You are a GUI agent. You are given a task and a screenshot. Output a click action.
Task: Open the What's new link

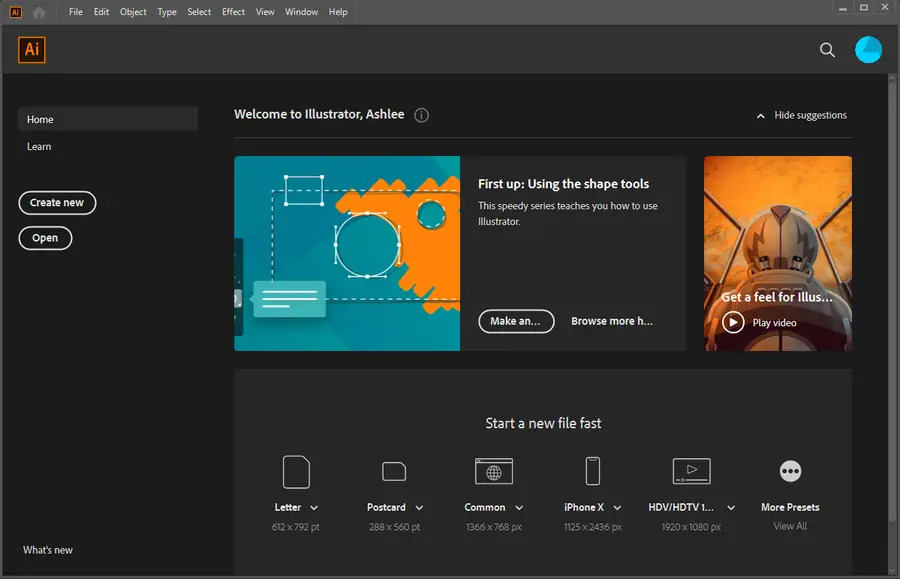[x=48, y=550]
